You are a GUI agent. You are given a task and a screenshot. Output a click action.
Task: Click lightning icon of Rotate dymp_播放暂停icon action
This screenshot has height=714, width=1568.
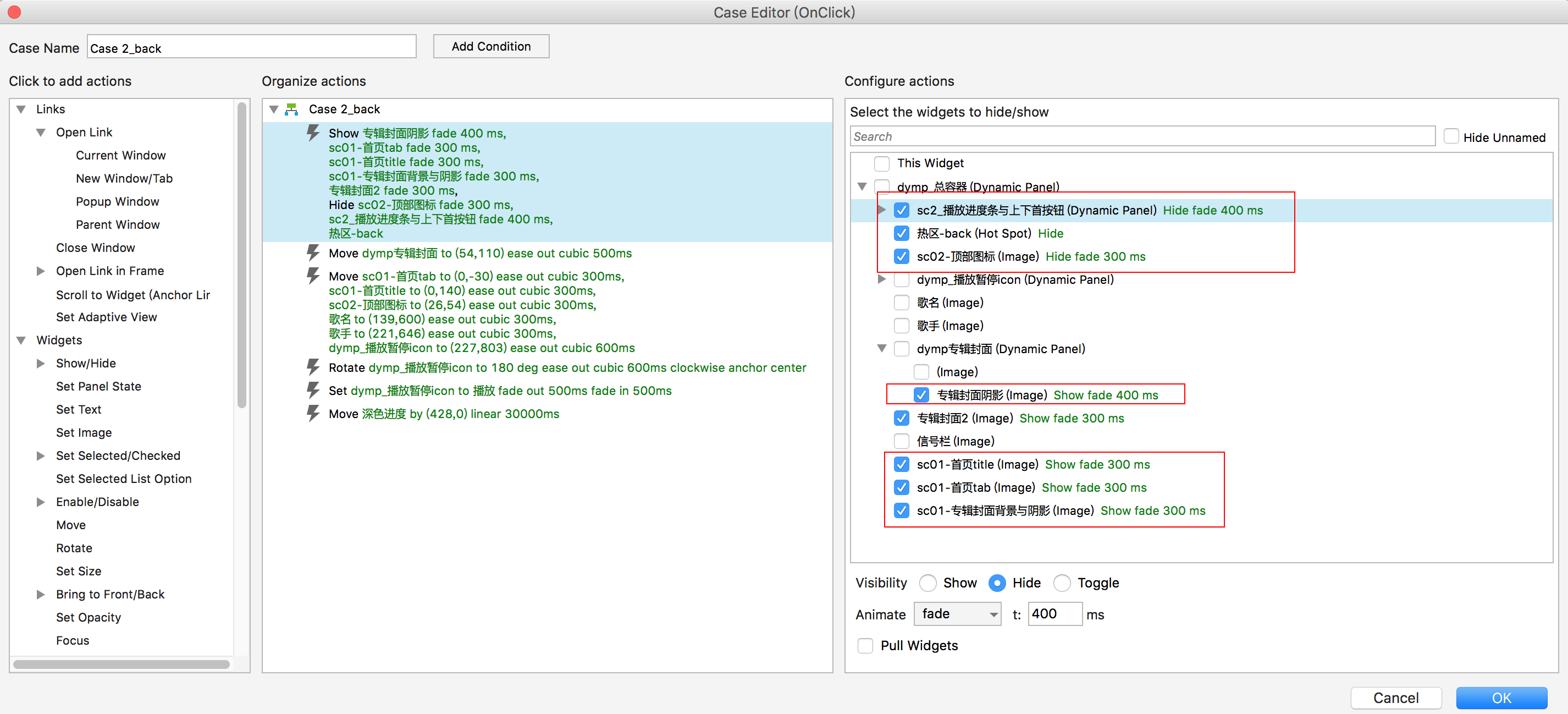(313, 367)
